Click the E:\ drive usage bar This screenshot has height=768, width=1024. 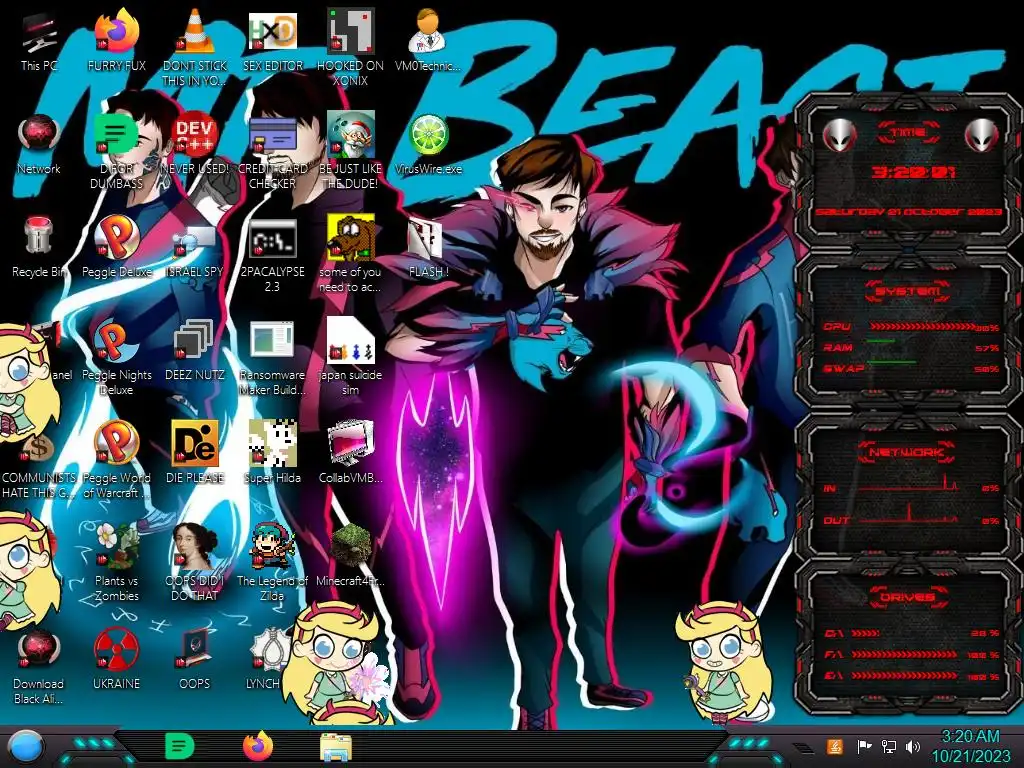(x=905, y=676)
